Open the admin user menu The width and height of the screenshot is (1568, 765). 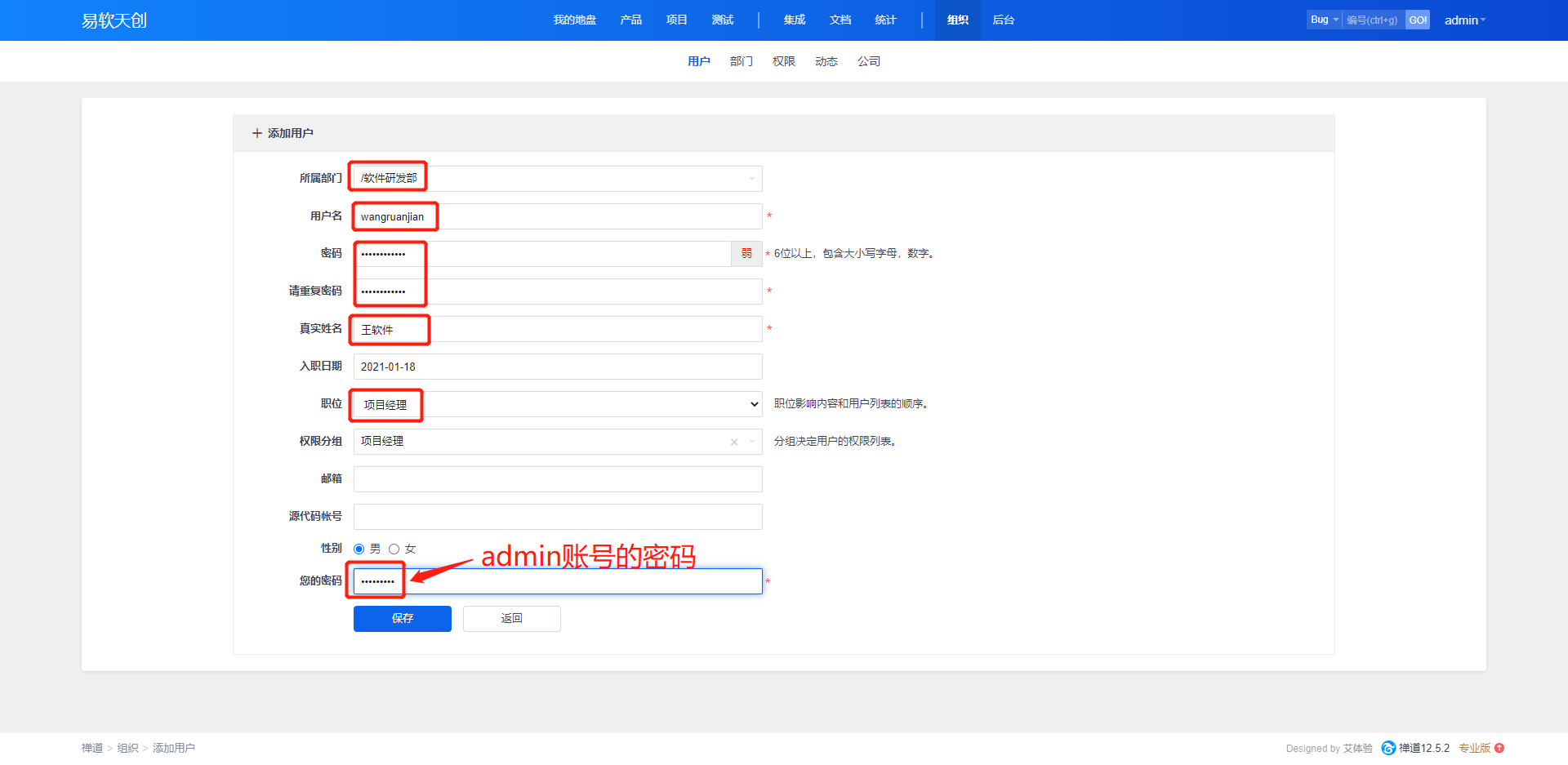click(1464, 20)
